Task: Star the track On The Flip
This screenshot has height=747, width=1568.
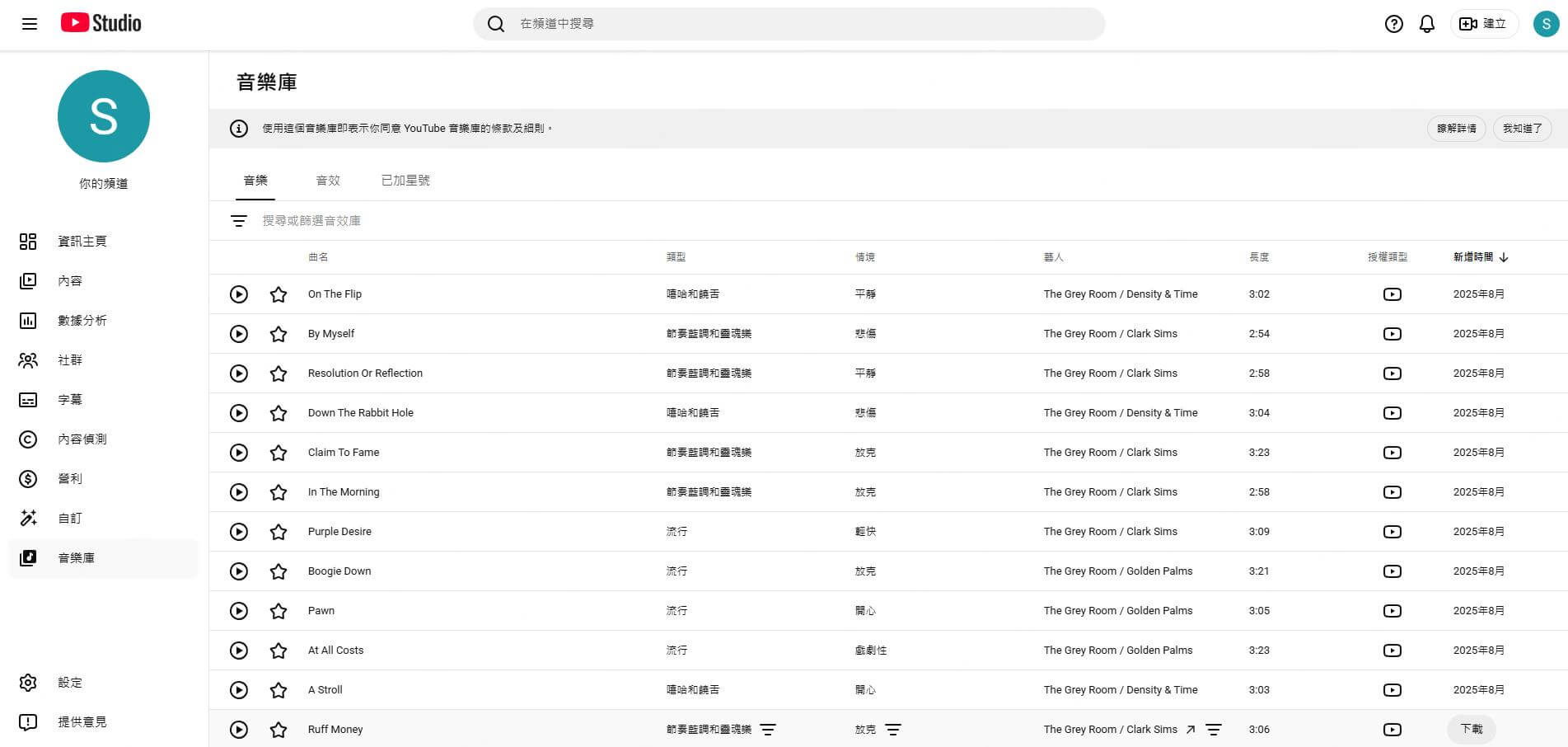Action: click(x=278, y=294)
